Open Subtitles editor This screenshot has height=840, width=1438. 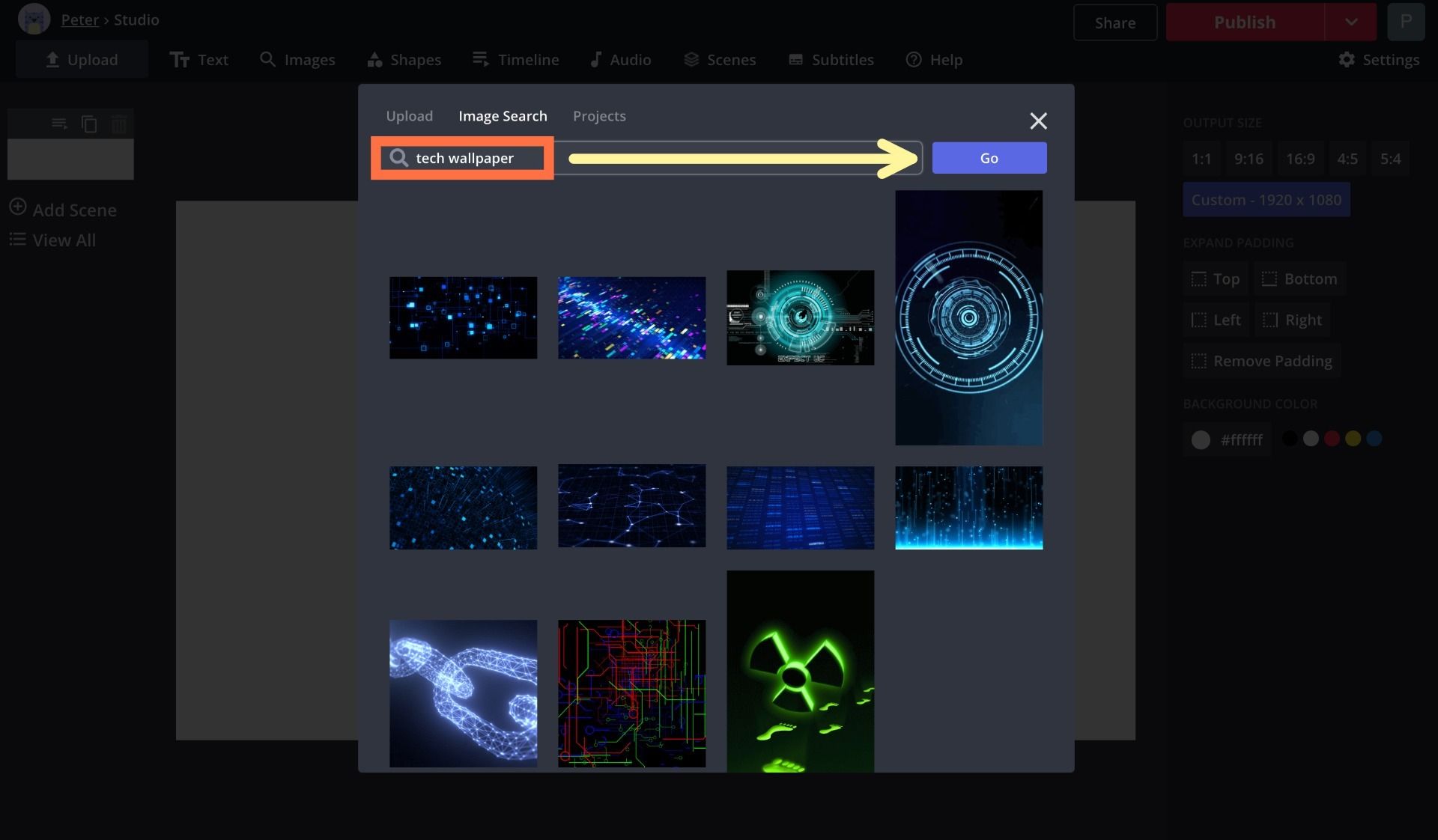[x=831, y=60]
